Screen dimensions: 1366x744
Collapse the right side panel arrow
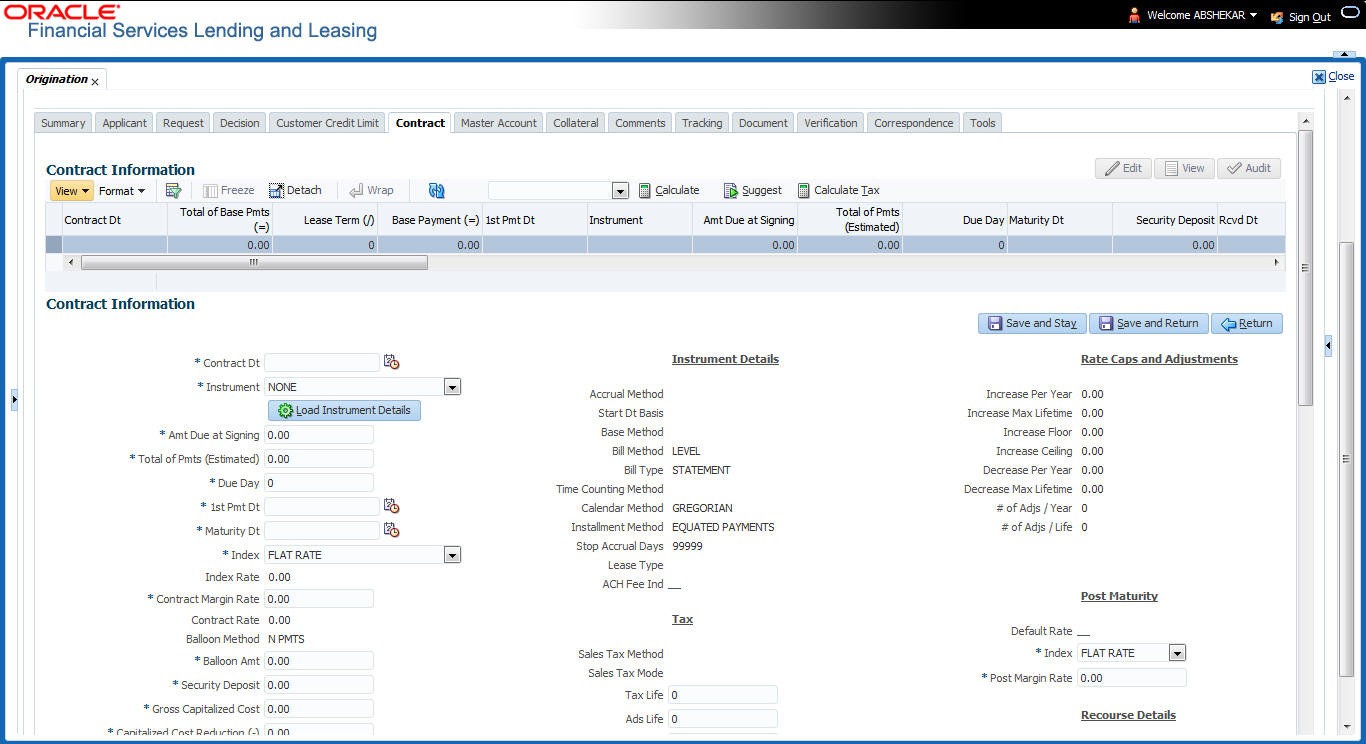(1328, 346)
